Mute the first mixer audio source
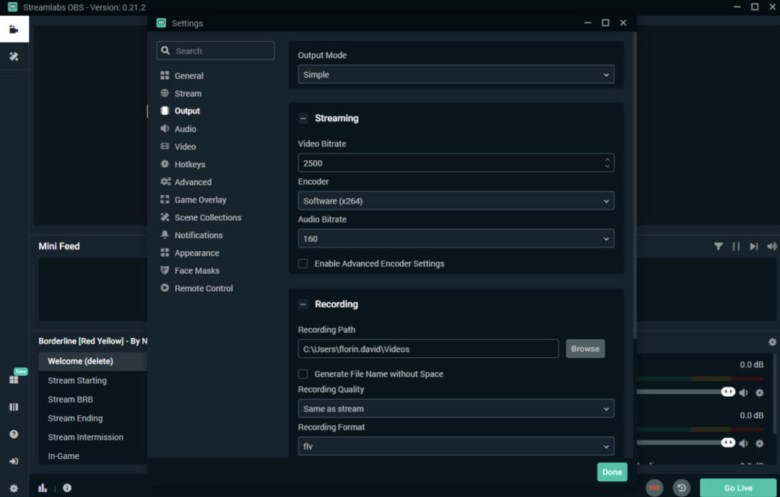The width and height of the screenshot is (780, 497). [743, 393]
